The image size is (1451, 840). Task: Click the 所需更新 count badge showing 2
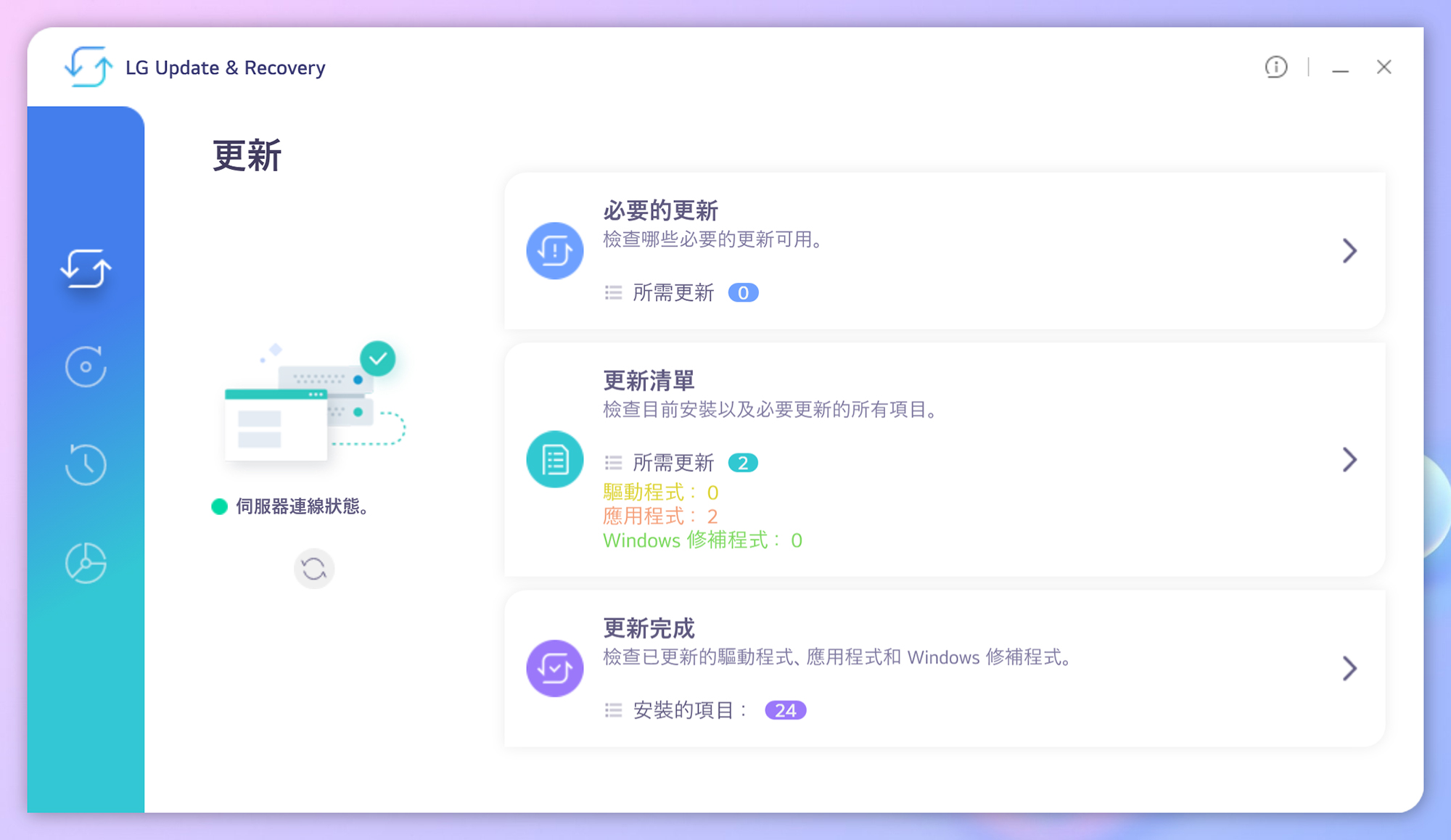[743, 463]
